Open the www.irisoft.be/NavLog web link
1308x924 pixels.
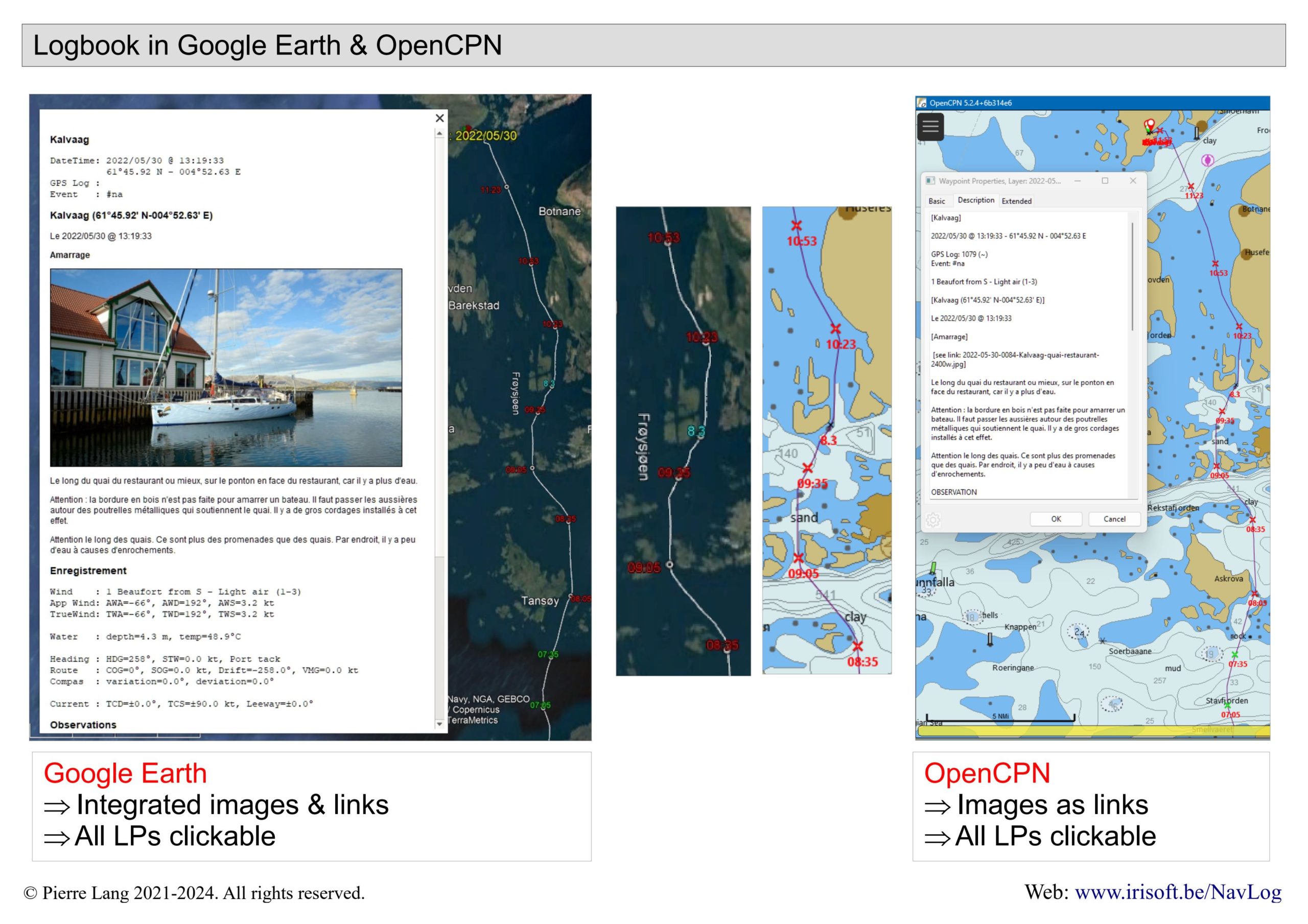(1178, 892)
